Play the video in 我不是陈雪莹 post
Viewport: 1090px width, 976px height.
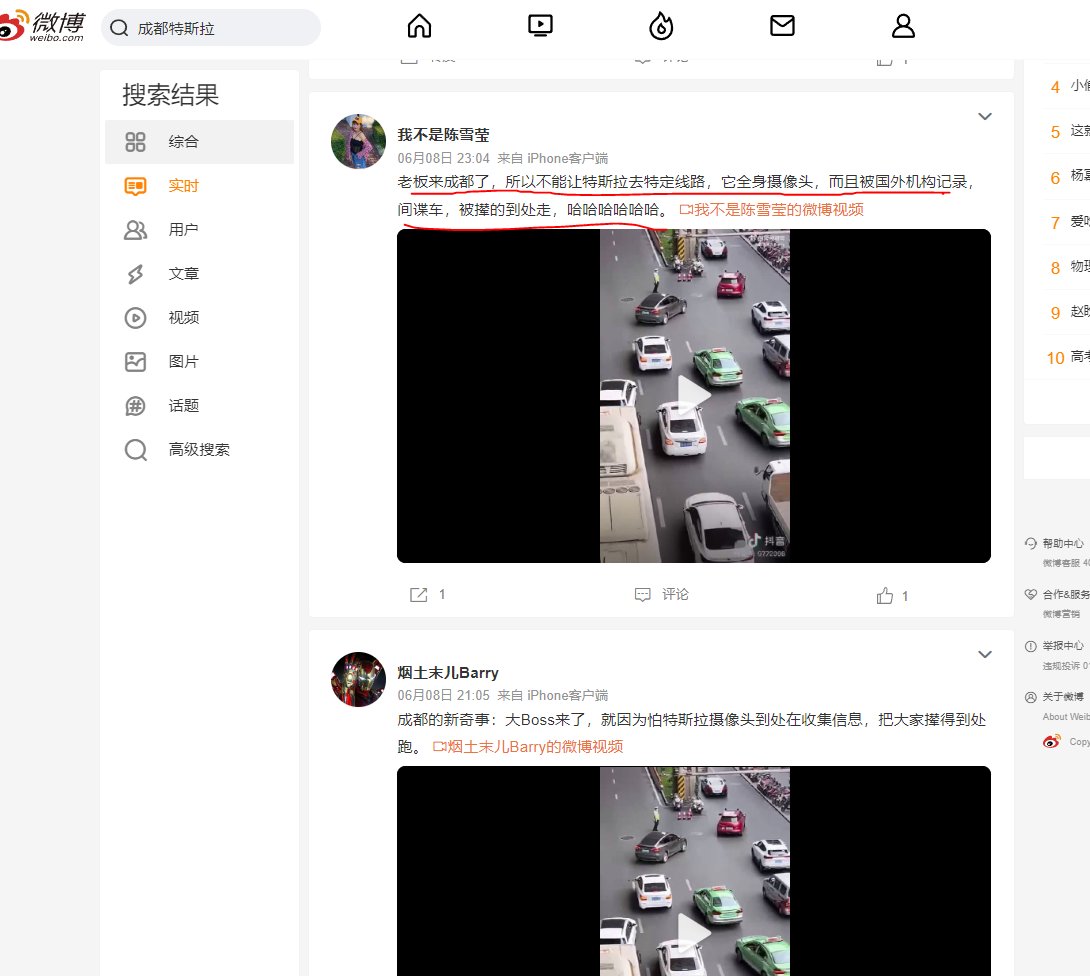pyautogui.click(x=693, y=396)
